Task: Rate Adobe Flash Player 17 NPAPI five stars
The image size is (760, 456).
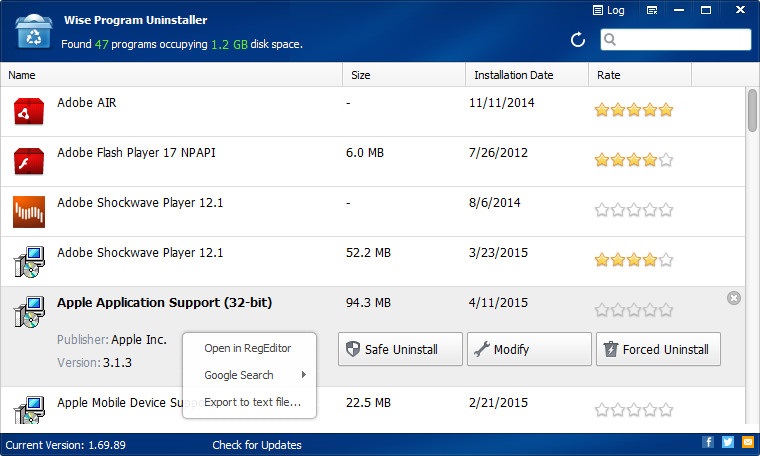Action: point(666,160)
